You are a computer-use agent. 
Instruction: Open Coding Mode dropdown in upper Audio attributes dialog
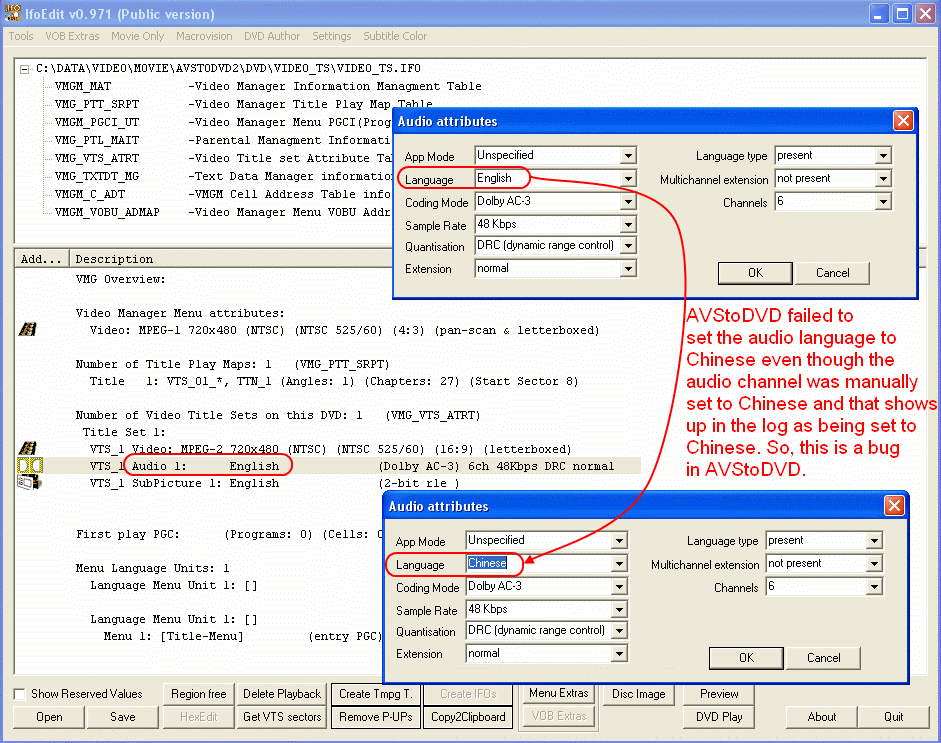click(628, 202)
